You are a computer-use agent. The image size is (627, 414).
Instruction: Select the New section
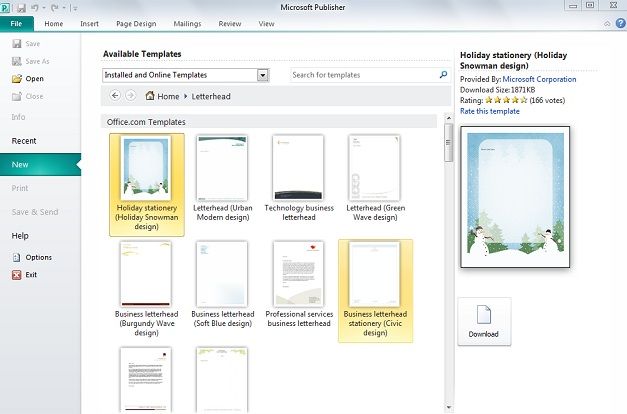click(x=40, y=164)
